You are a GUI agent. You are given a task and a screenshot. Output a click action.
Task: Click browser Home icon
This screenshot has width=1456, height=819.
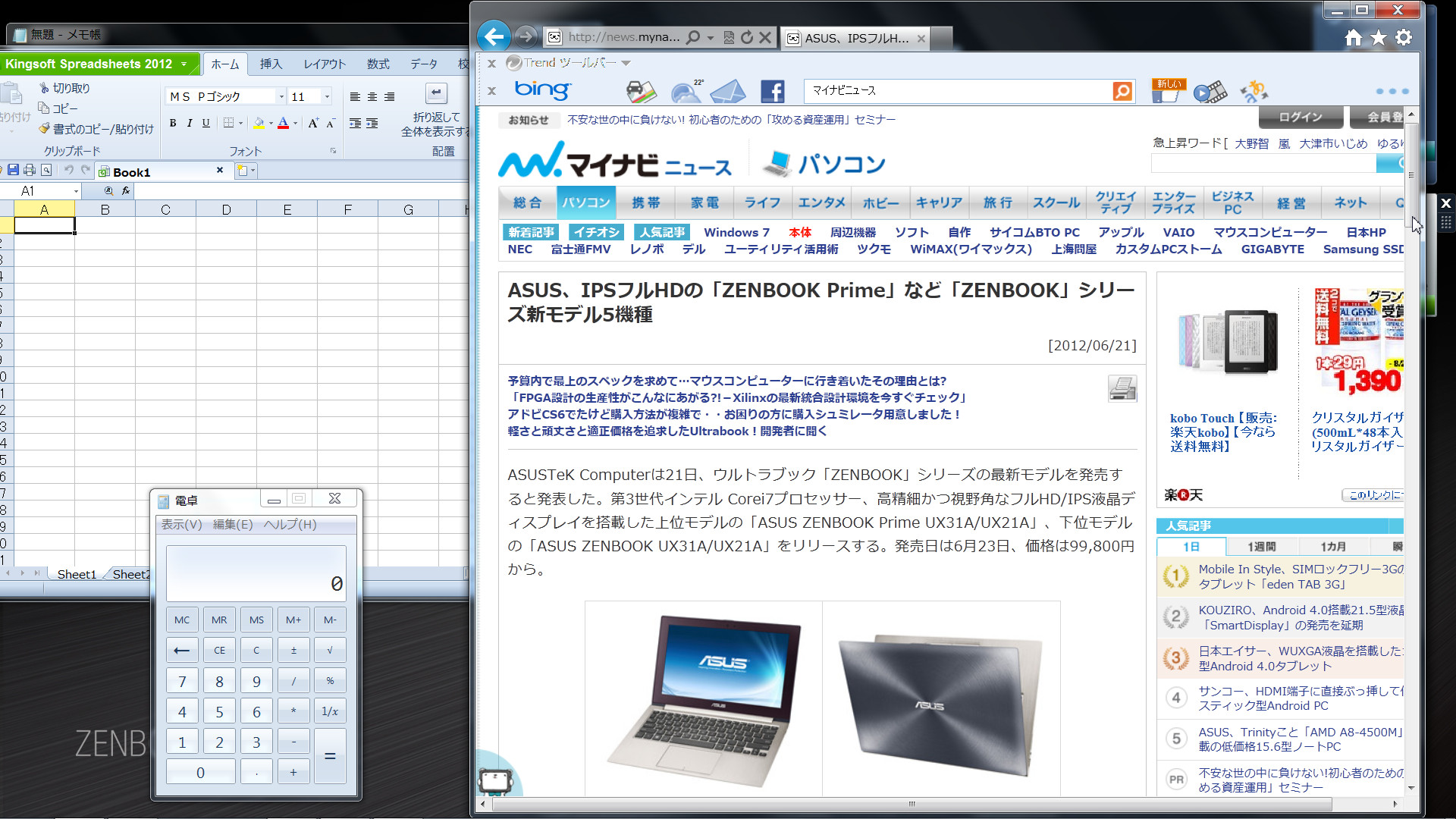(x=1354, y=37)
